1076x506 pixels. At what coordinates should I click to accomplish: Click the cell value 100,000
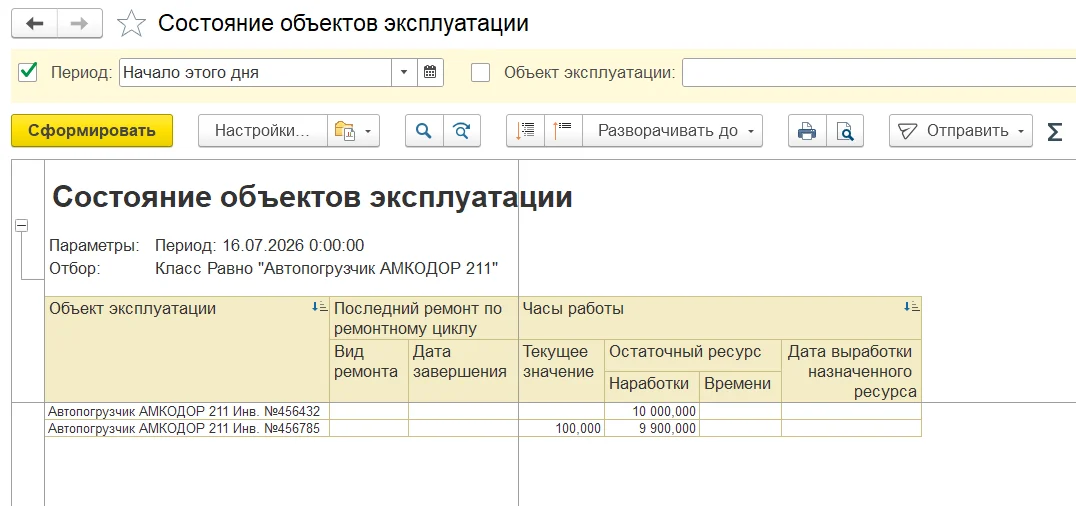click(561, 428)
